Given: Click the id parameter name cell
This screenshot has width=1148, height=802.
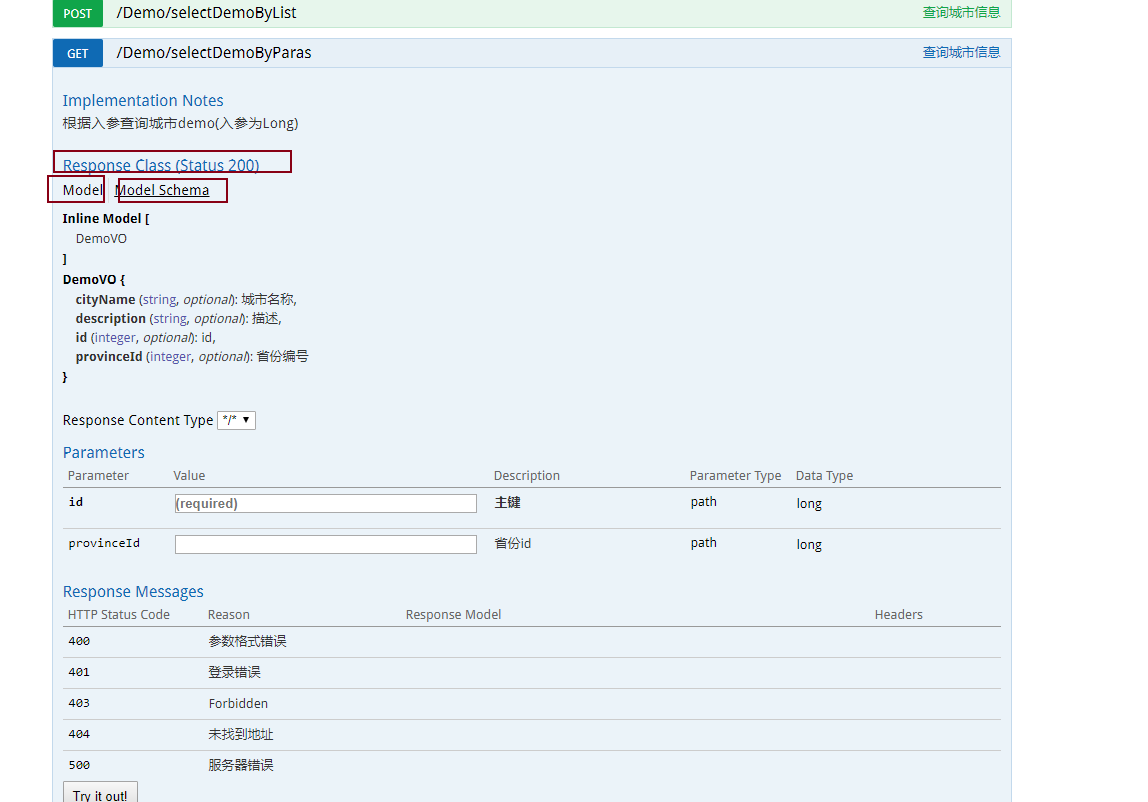Looking at the screenshot, I should click(x=76, y=502).
